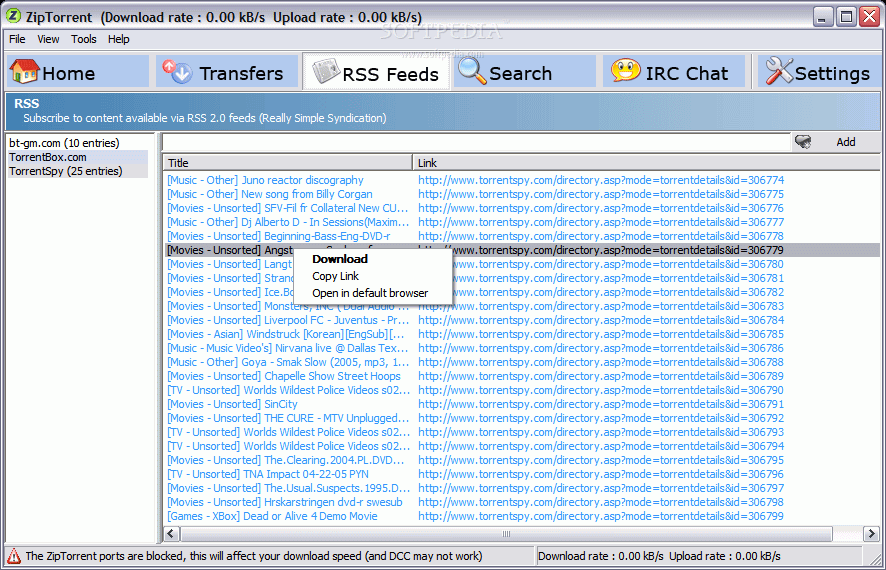This screenshot has height=570, width=886.
Task: Open the File menu
Action: pos(17,39)
